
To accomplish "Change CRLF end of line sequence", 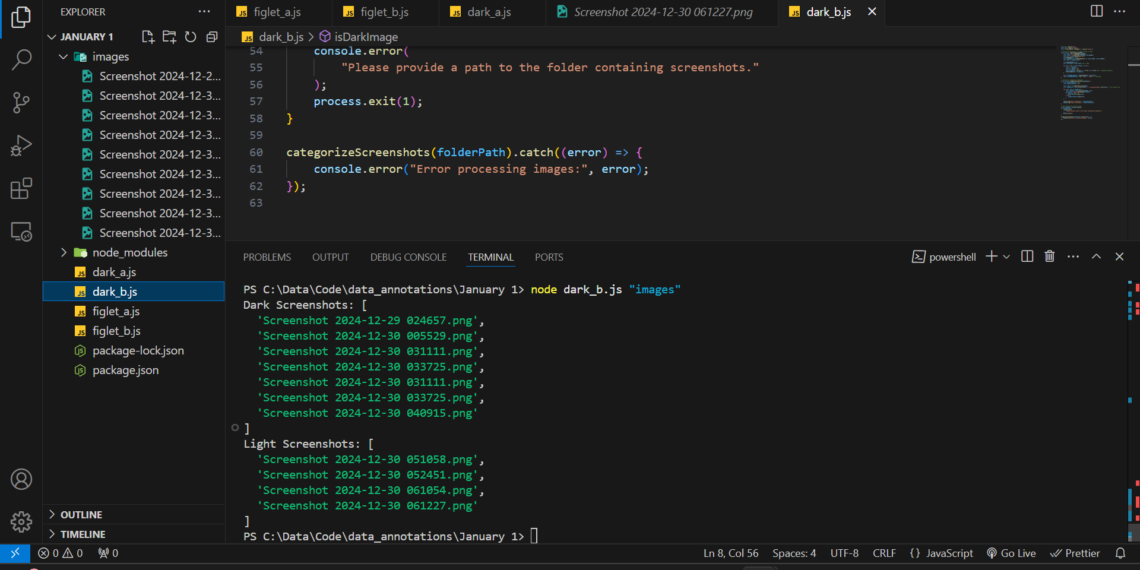I will click(884, 553).
